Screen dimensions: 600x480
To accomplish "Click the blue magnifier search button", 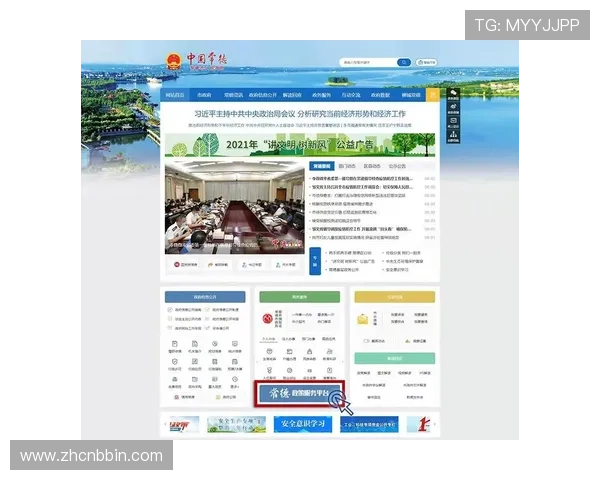I will tap(403, 62).
